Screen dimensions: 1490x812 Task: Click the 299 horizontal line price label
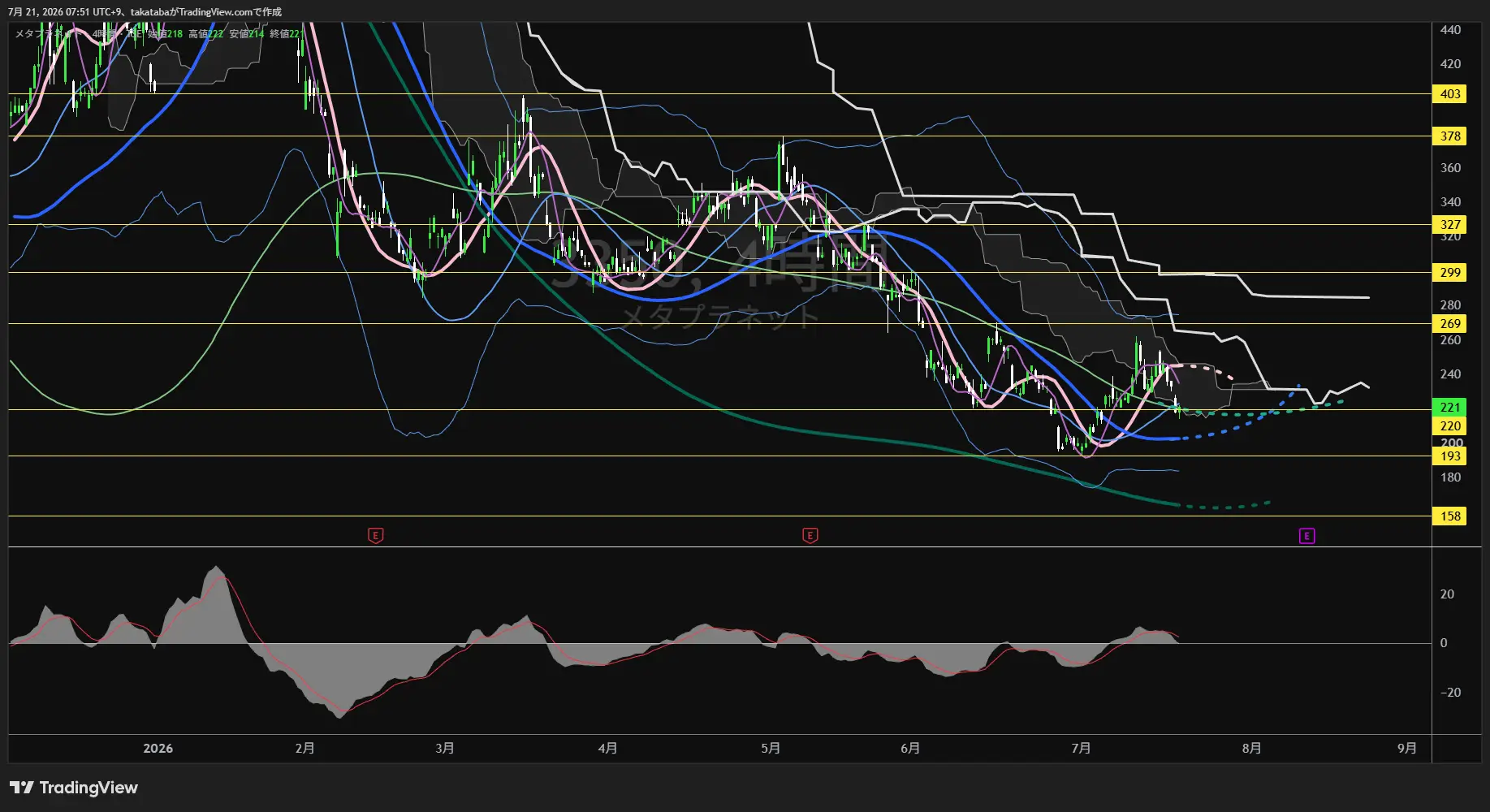1449,273
